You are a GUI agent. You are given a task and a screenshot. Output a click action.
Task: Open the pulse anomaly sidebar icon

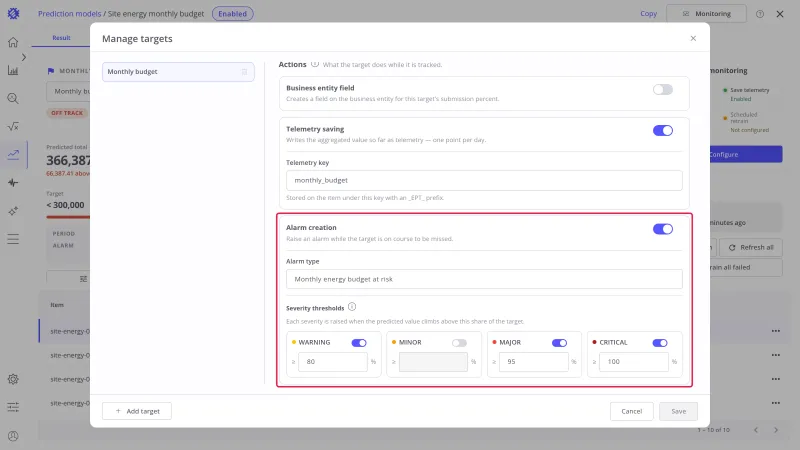pos(13,182)
